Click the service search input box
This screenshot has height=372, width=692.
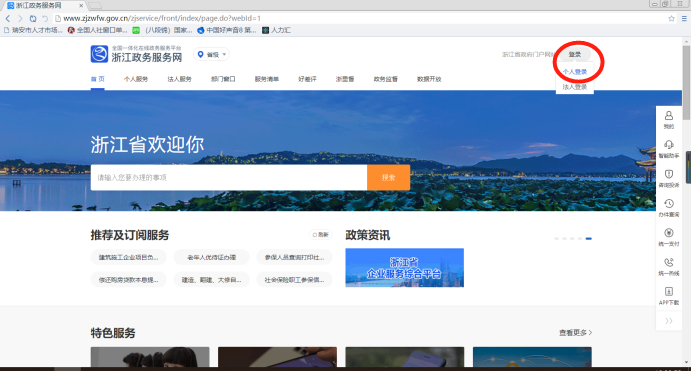(x=229, y=177)
